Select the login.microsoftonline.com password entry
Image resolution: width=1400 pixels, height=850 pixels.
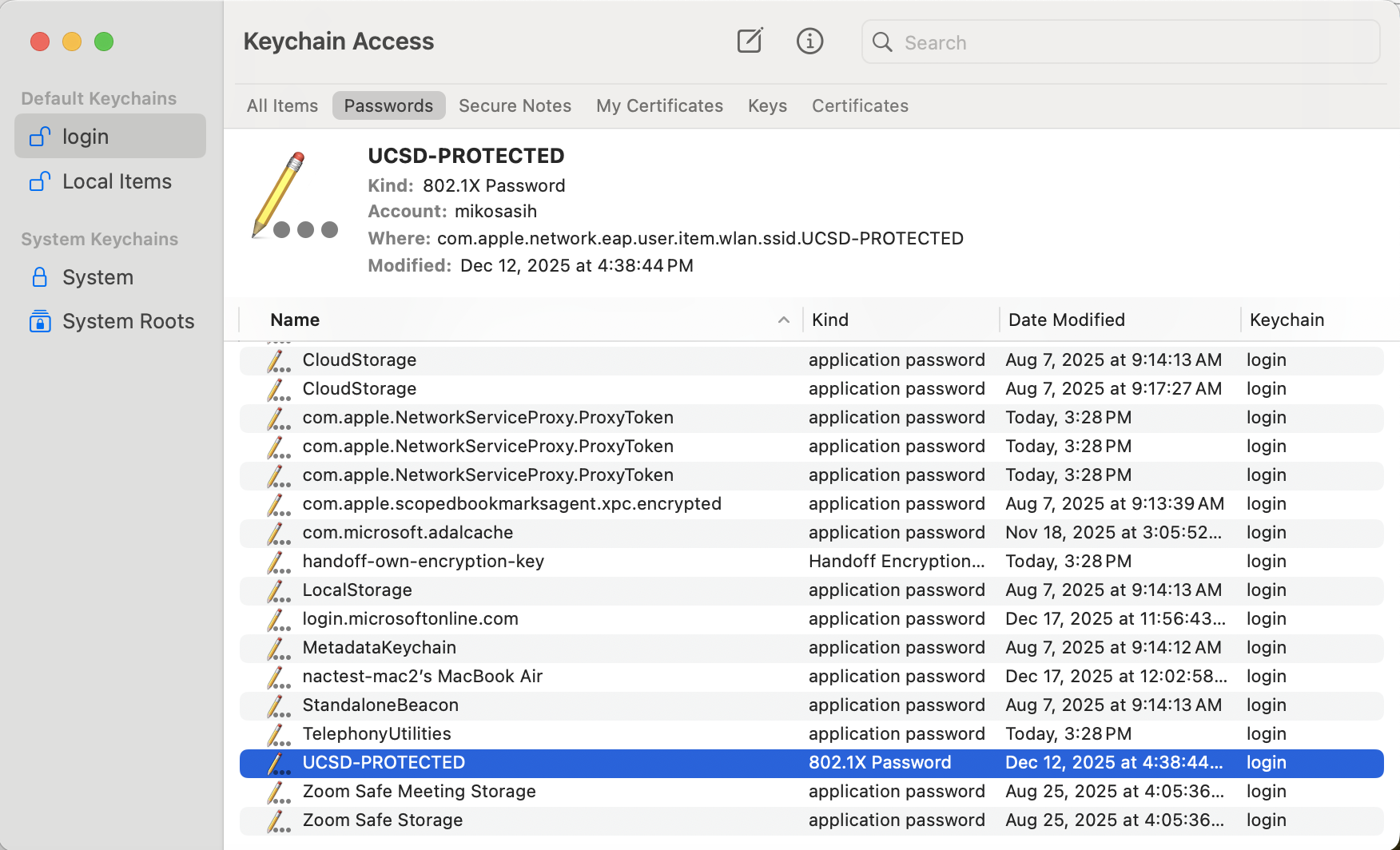tap(409, 618)
